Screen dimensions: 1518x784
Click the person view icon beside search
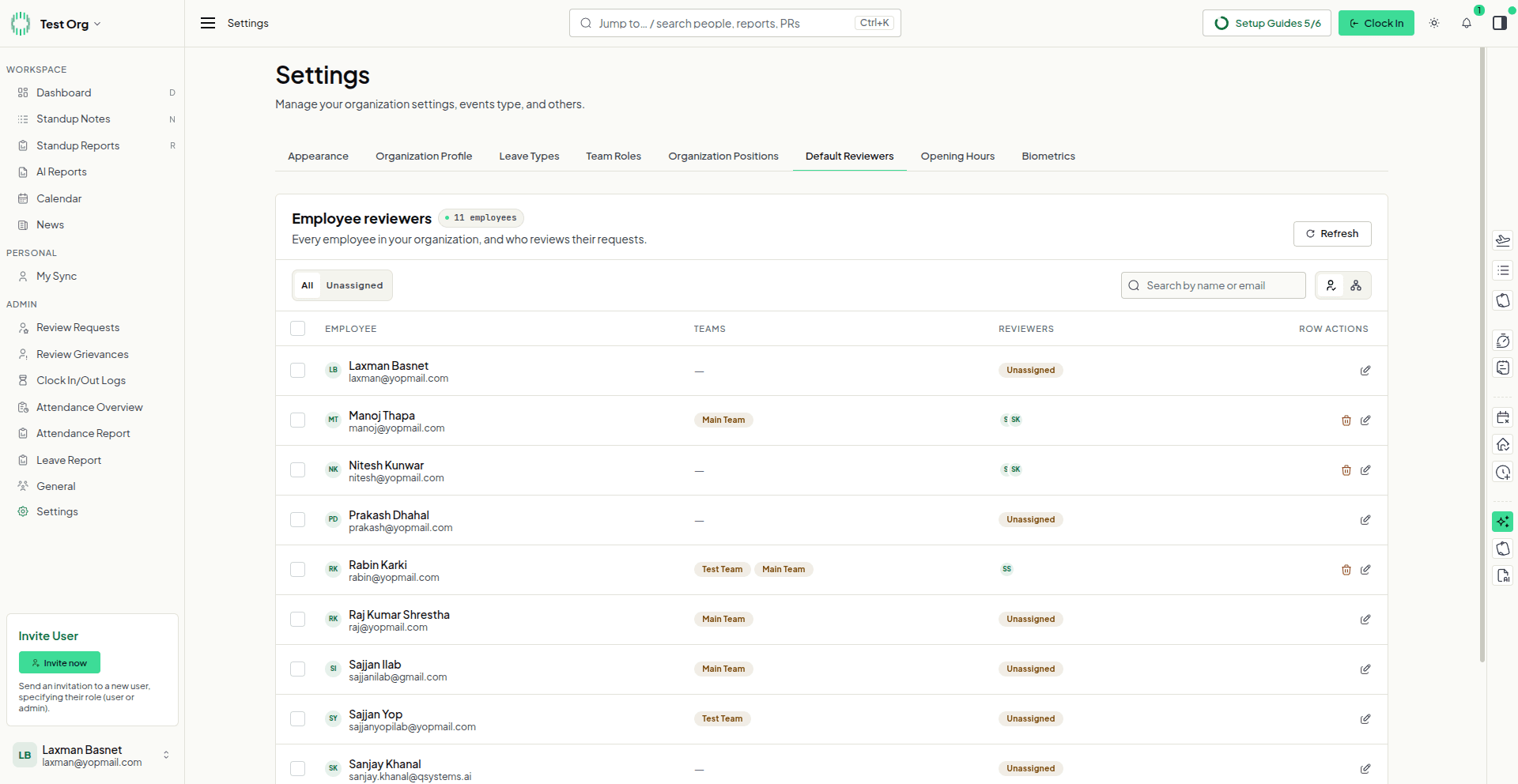[x=1331, y=285]
